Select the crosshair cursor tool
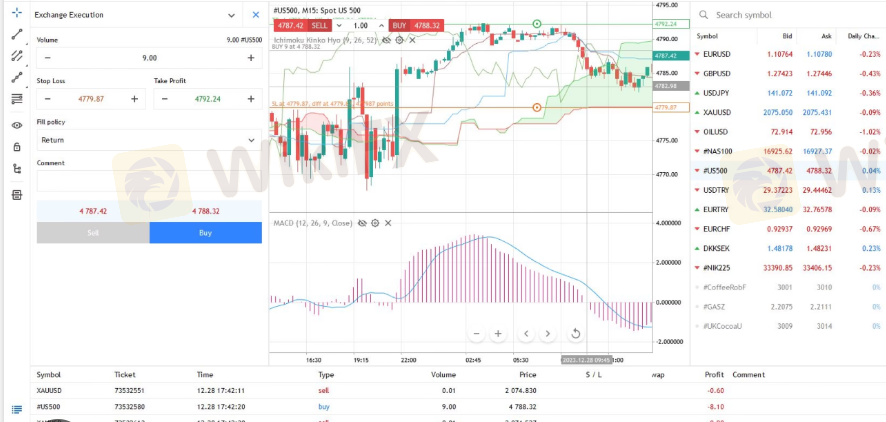This screenshot has height=422, width=886. (16, 13)
